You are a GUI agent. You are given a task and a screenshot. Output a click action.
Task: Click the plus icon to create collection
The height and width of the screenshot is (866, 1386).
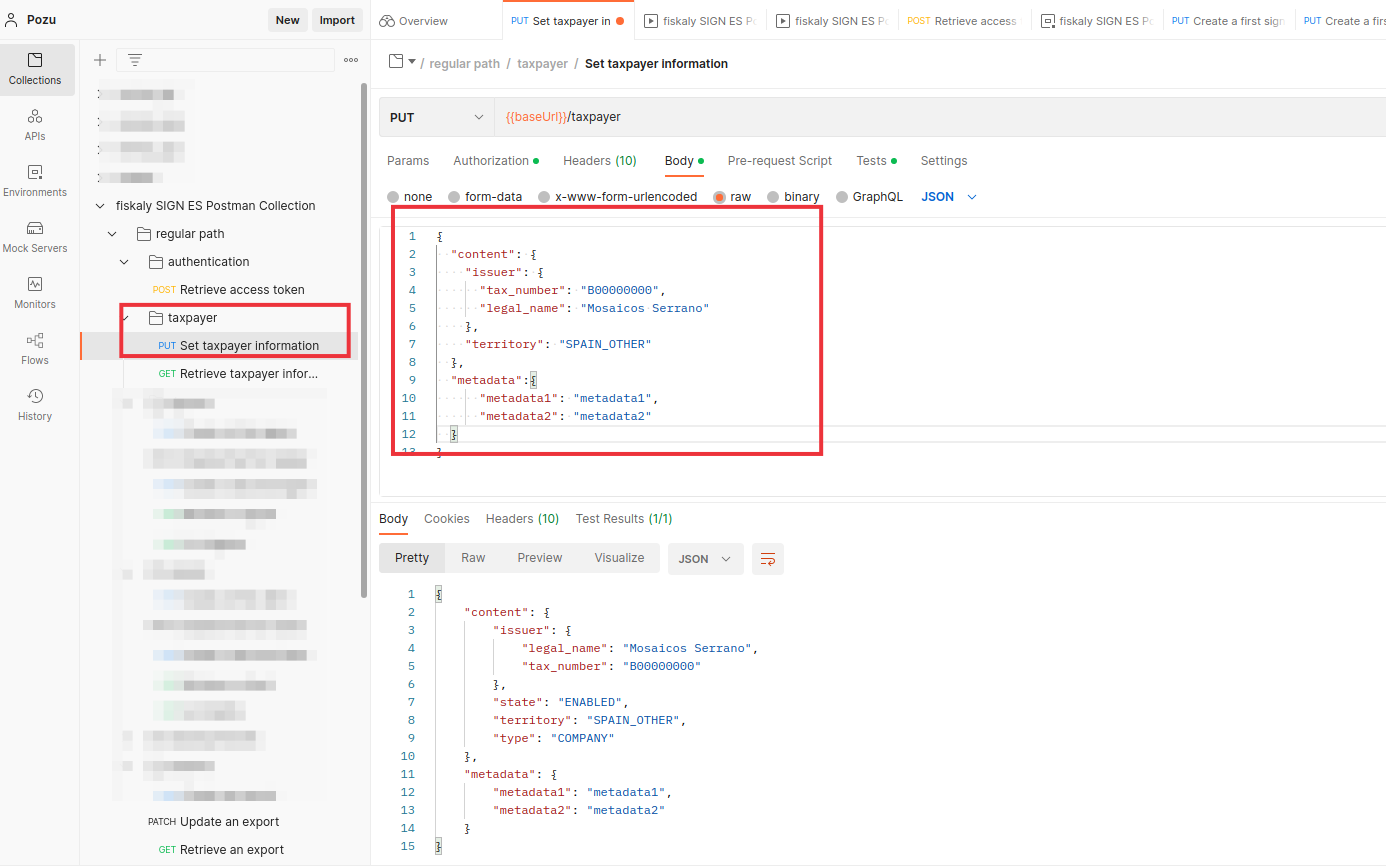99,60
